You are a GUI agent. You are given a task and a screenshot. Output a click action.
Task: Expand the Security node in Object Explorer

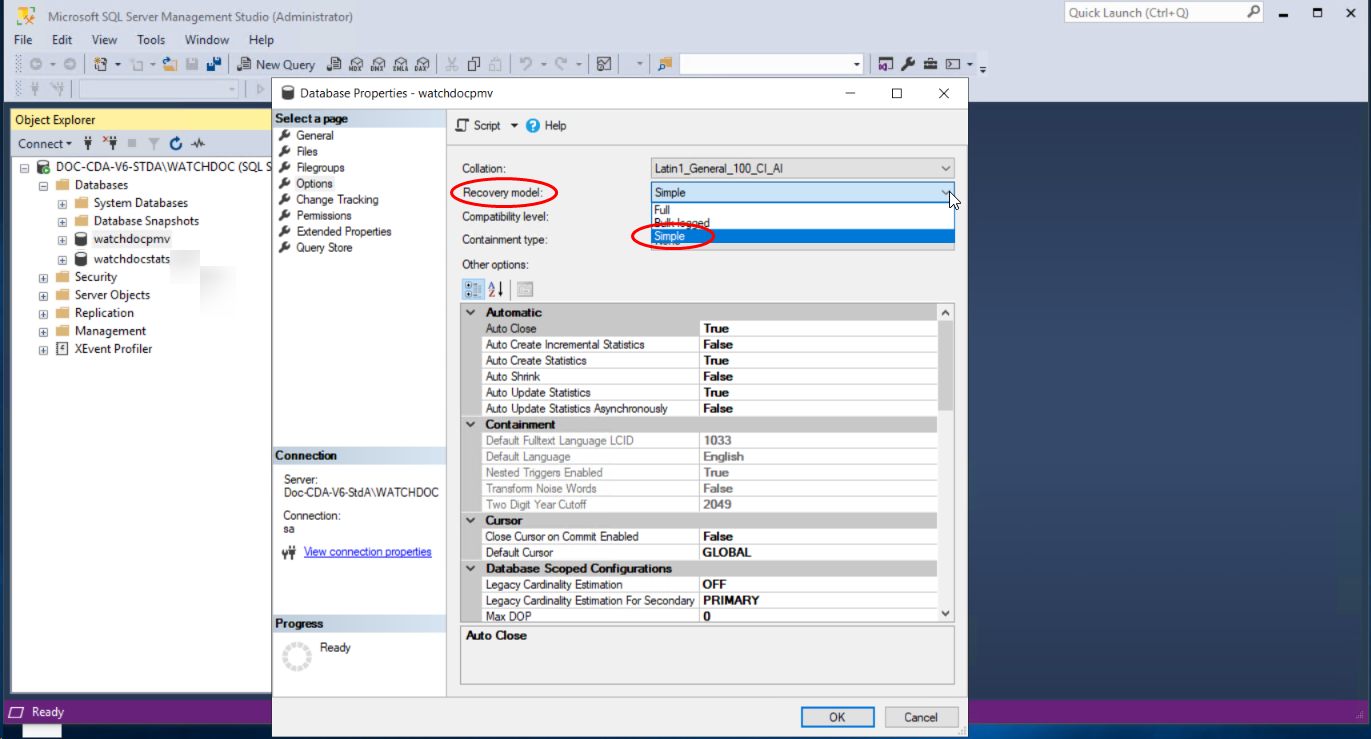(43, 278)
